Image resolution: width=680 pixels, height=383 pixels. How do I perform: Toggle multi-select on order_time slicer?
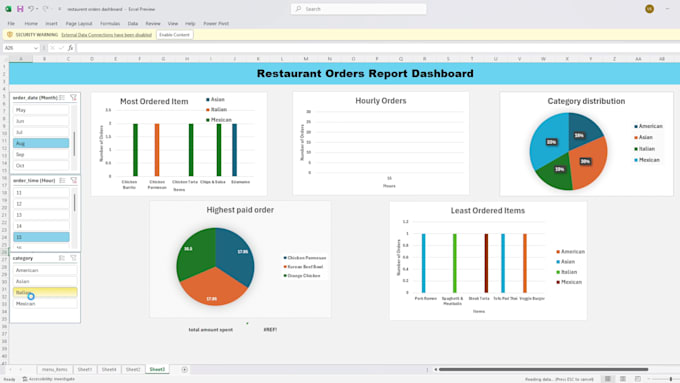click(62, 180)
